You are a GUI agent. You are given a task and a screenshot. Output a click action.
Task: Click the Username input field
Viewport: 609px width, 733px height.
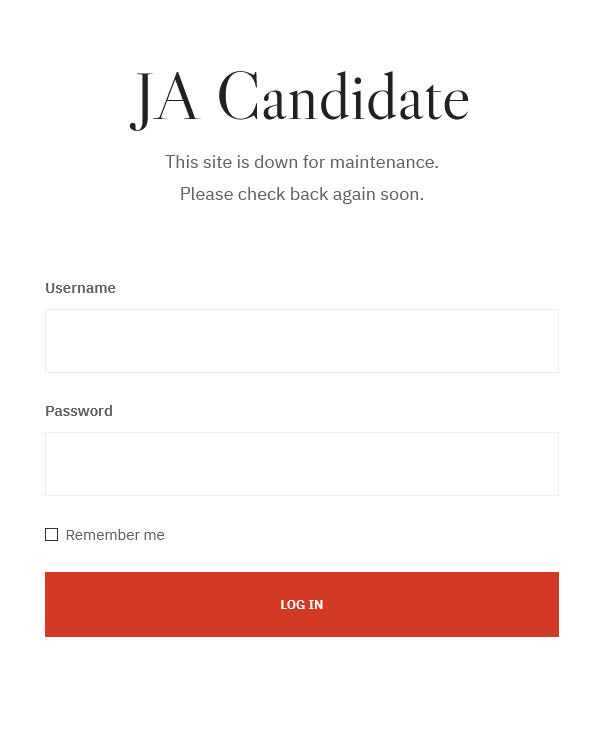301,341
